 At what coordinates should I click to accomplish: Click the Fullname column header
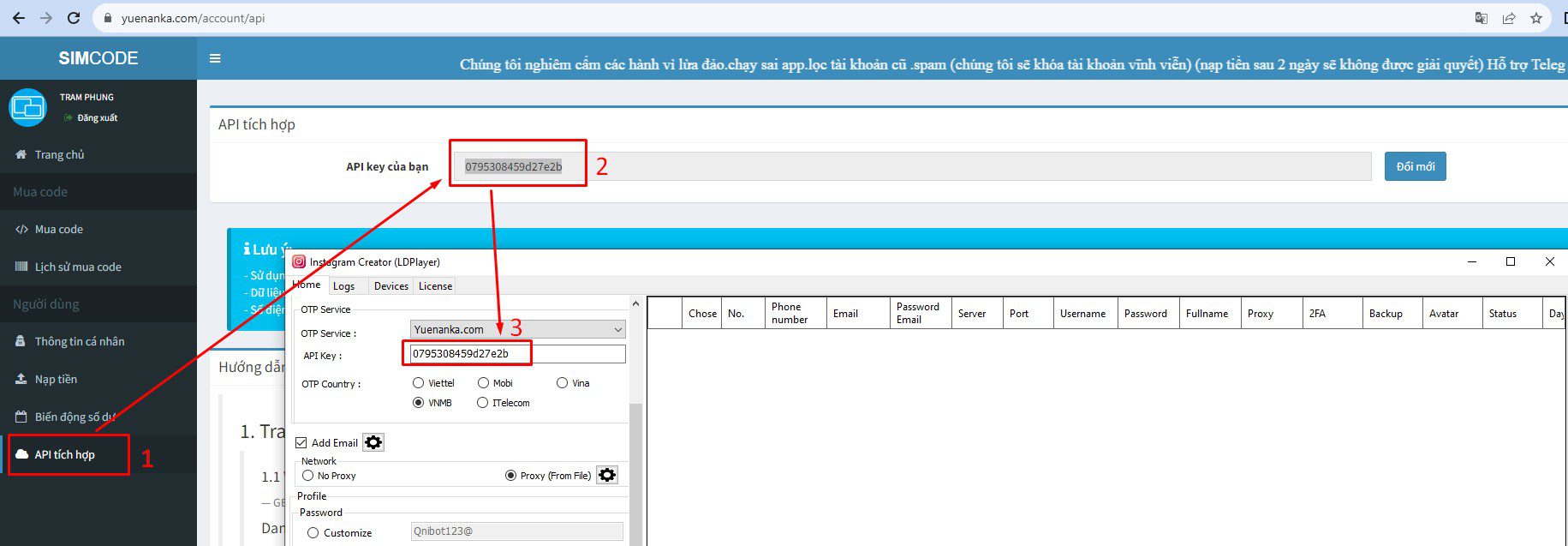(1209, 313)
